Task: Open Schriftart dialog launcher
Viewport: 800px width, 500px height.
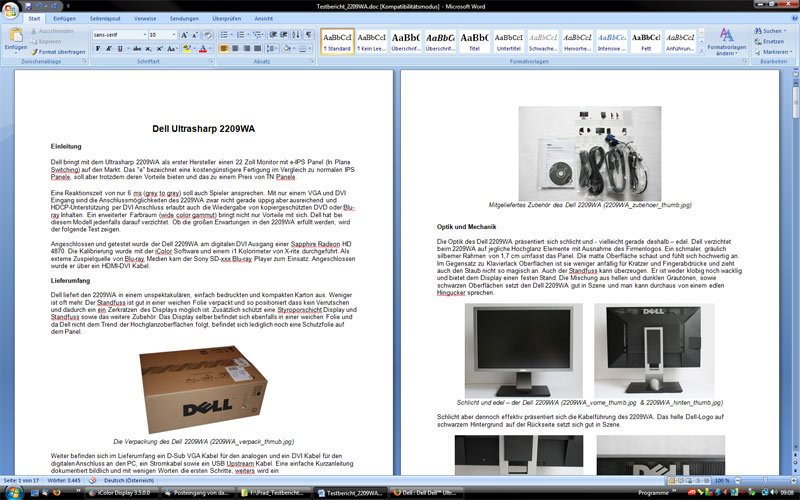Action: [x=211, y=61]
